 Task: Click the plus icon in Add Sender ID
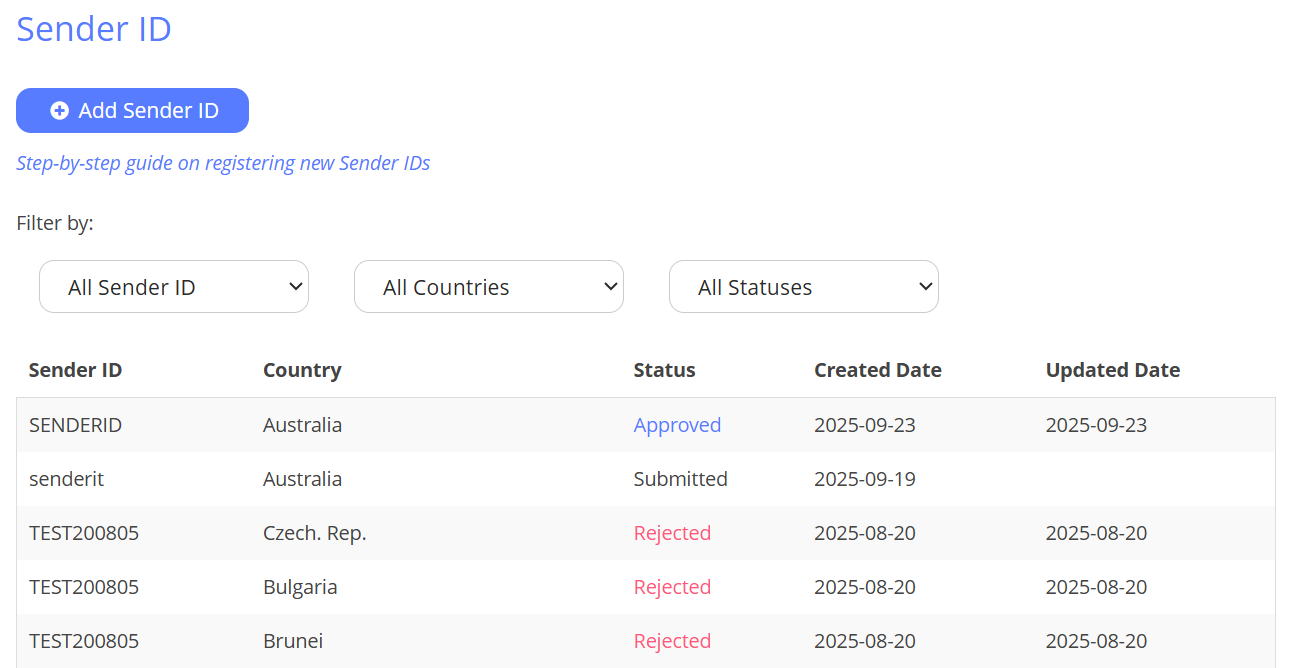(59, 111)
